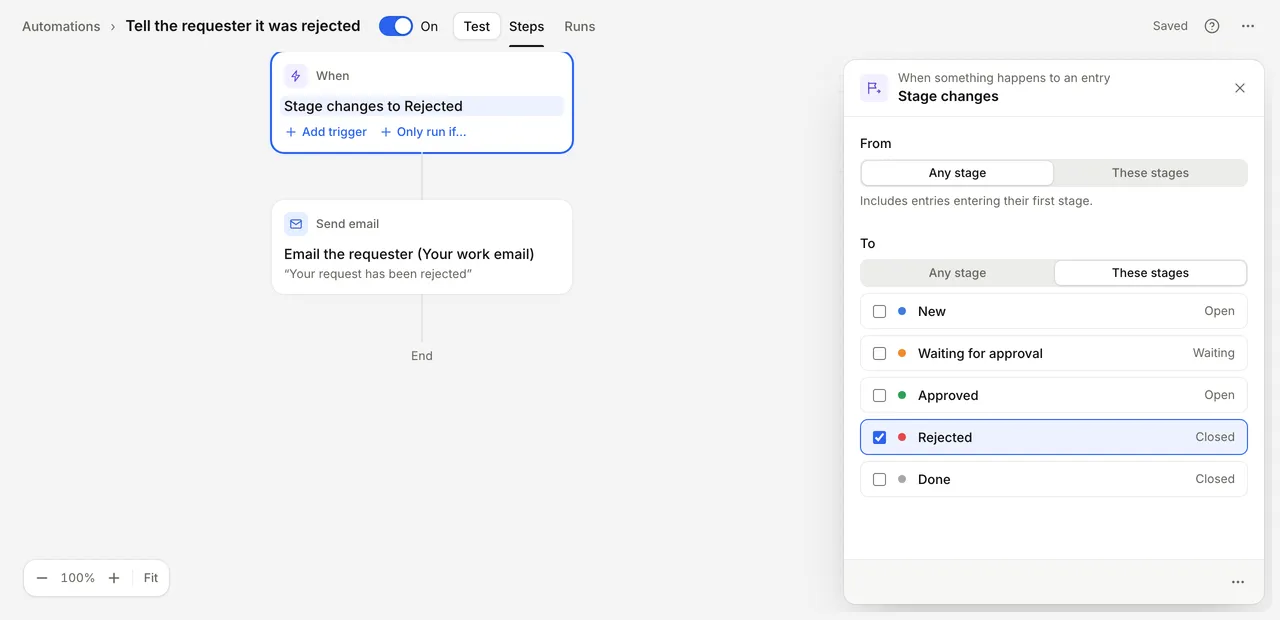
Task: Click 'When something happens to an entry' caption
Action: pos(1004,78)
